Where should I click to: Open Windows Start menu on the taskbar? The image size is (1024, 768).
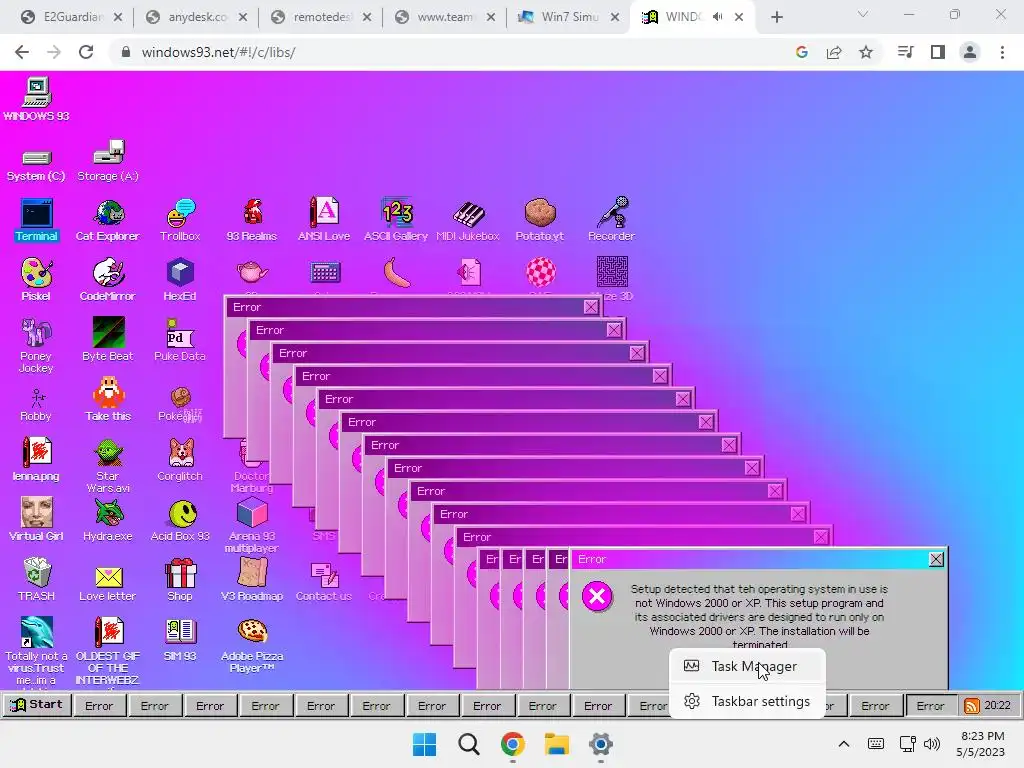424,744
